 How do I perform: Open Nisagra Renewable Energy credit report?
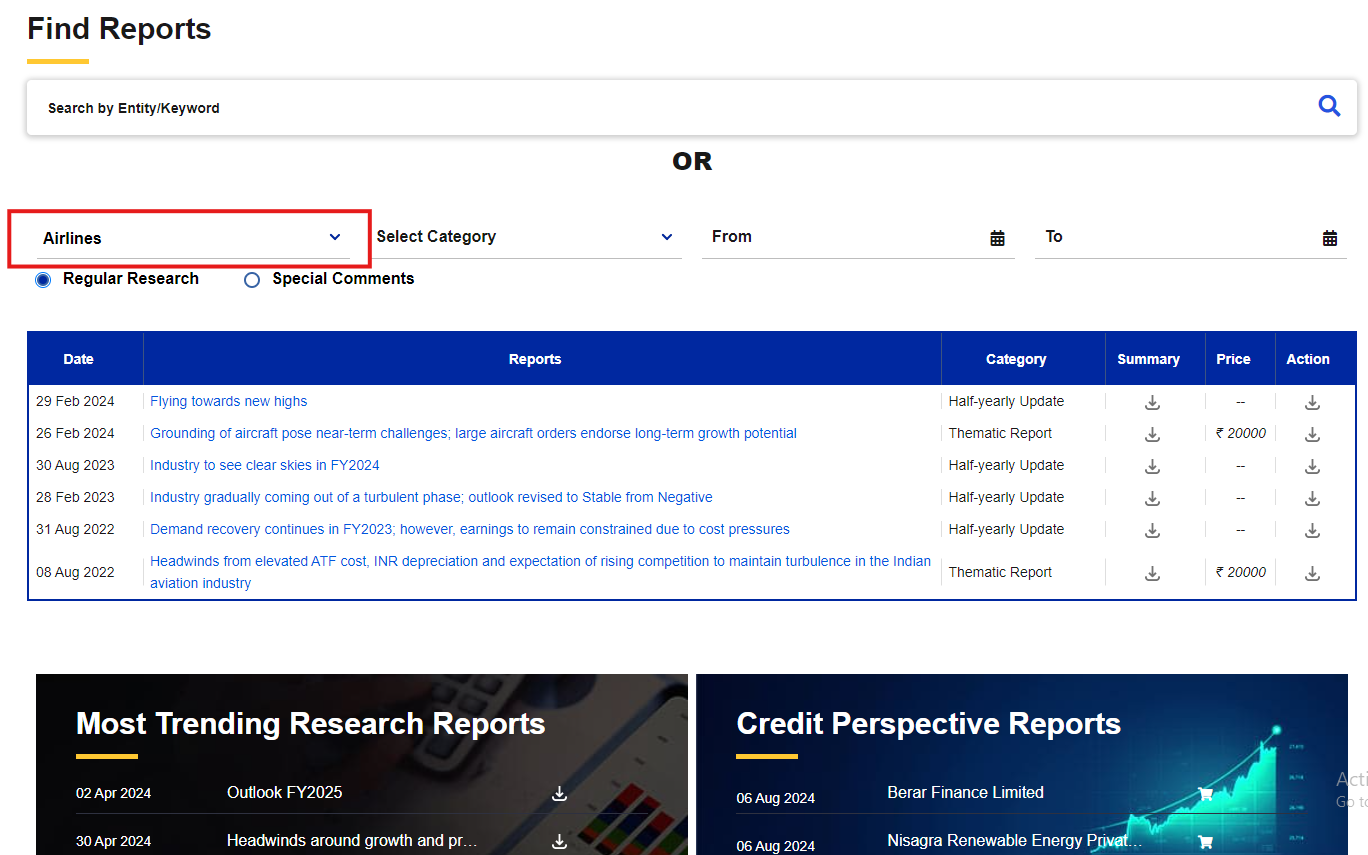[1013, 841]
